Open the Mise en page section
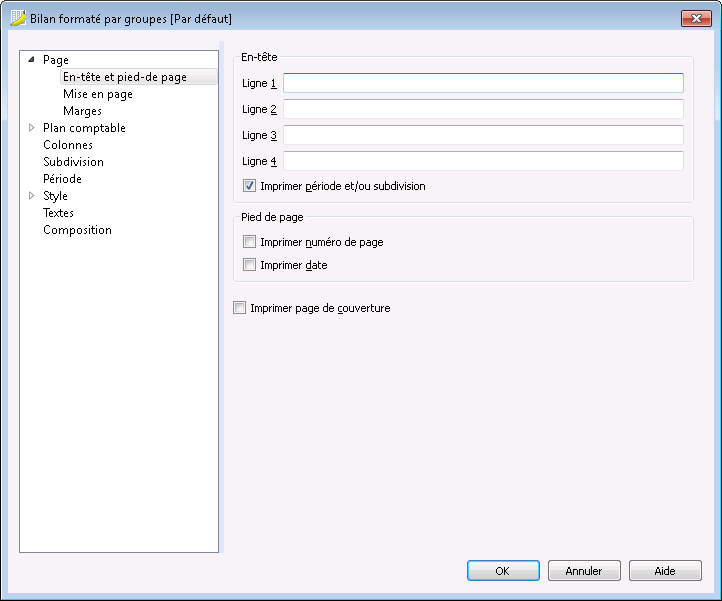Screen dimensions: 722x601 click(x=98, y=94)
